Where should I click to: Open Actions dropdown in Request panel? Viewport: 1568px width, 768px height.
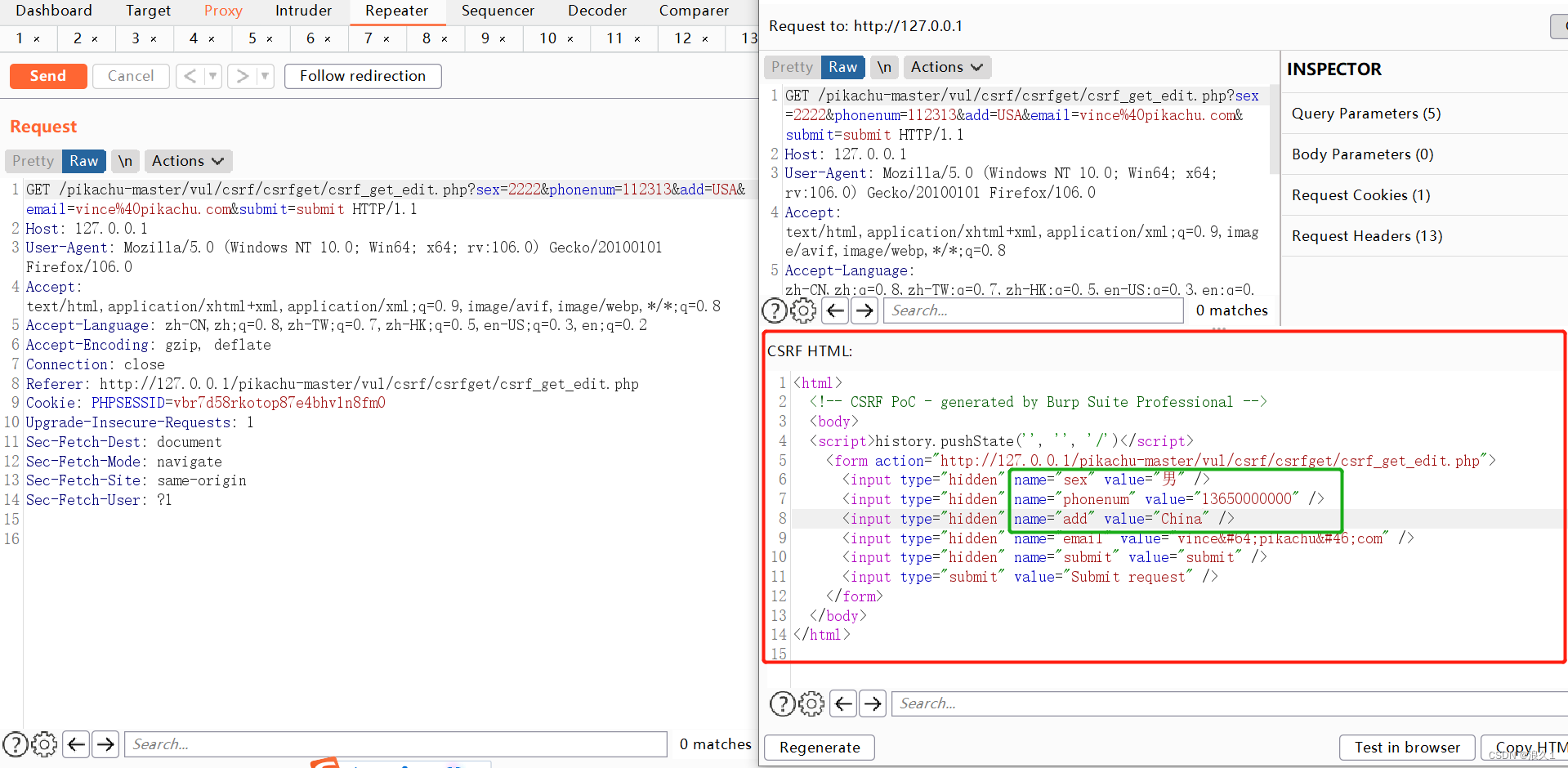coord(188,161)
